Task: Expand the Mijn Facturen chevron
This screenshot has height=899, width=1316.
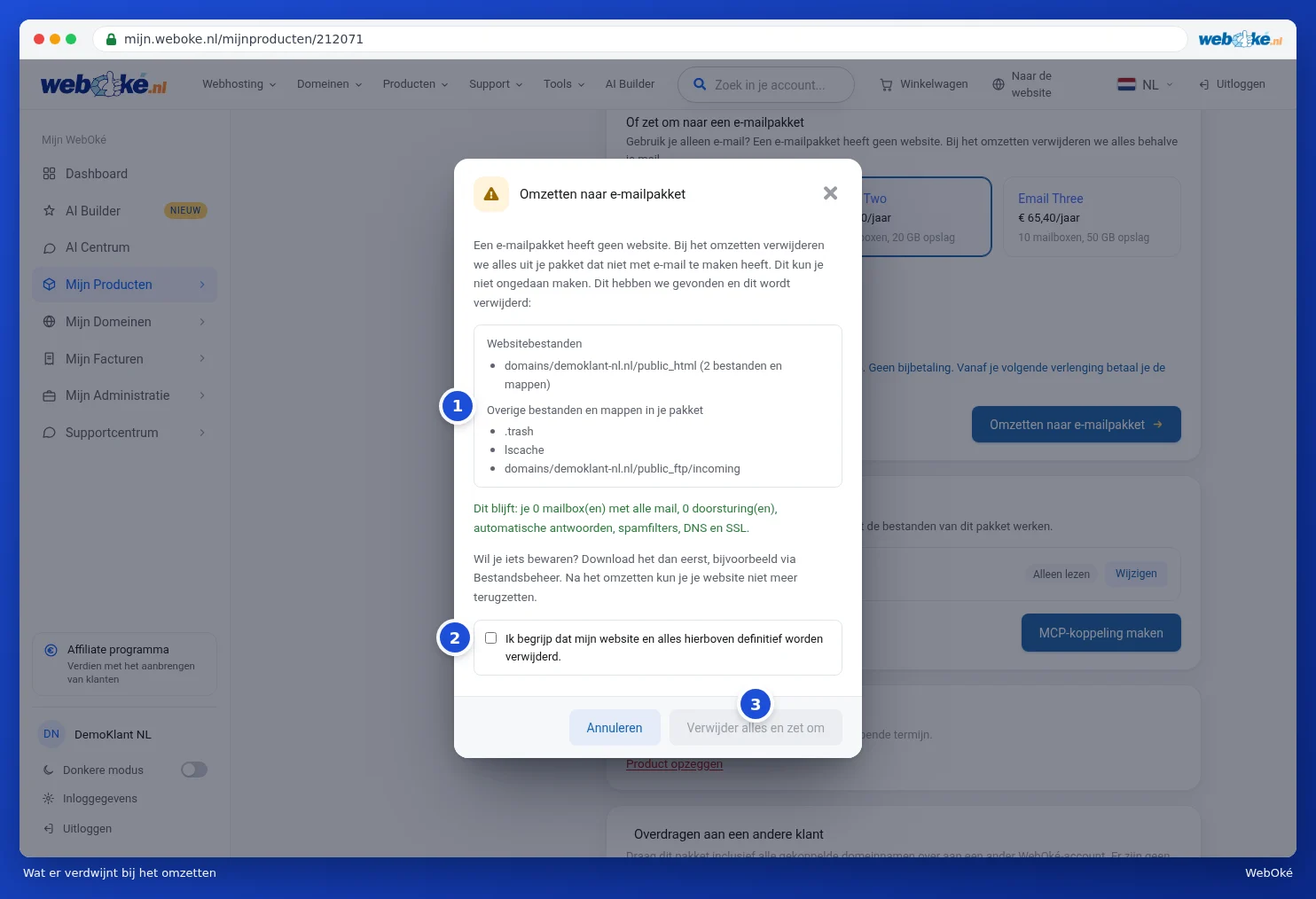Action: (x=202, y=359)
